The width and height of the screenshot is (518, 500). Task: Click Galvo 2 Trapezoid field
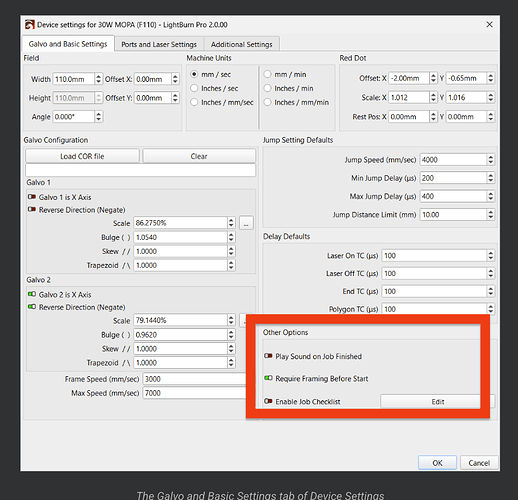[x=181, y=363]
